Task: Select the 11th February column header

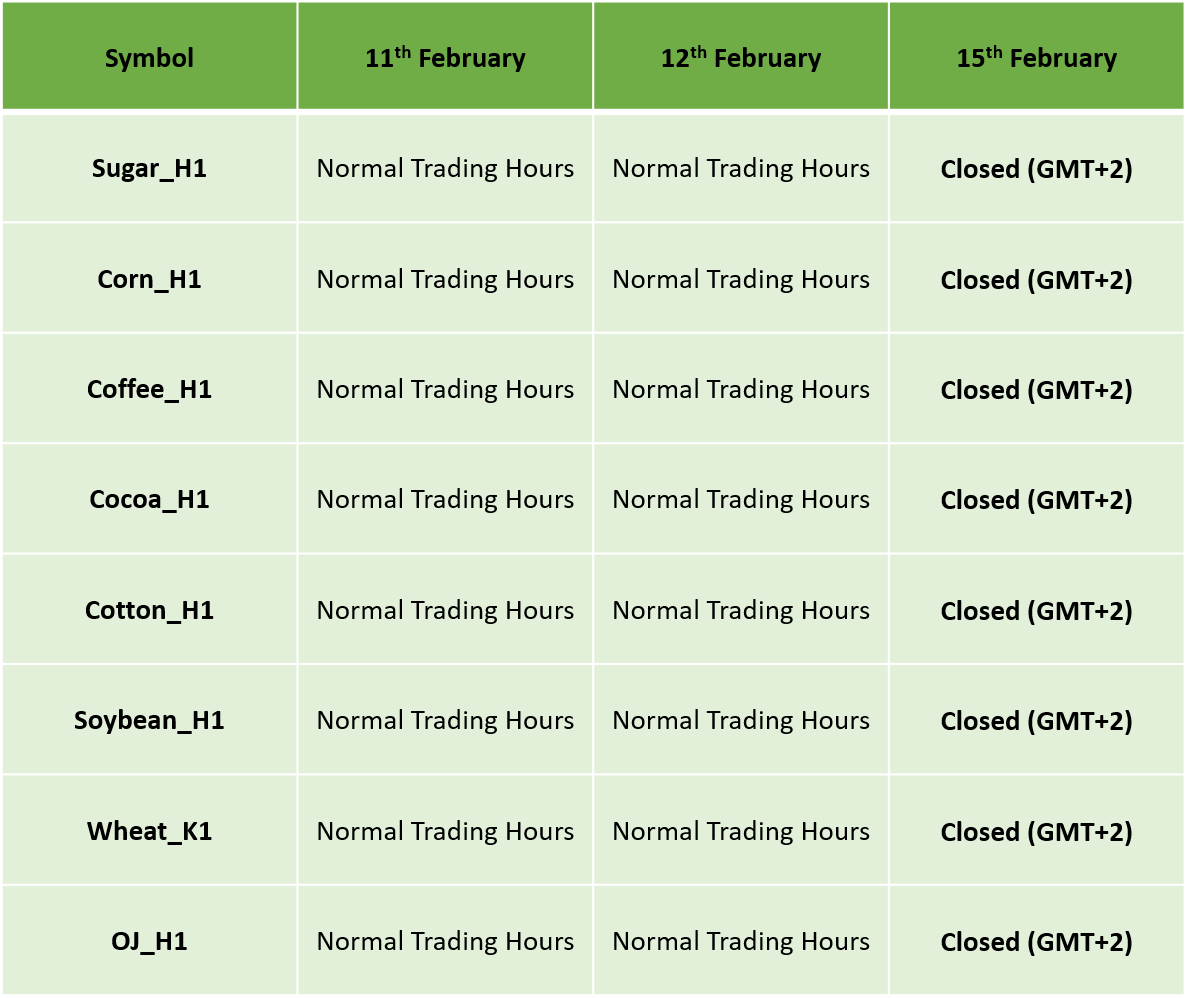Action: click(x=445, y=56)
